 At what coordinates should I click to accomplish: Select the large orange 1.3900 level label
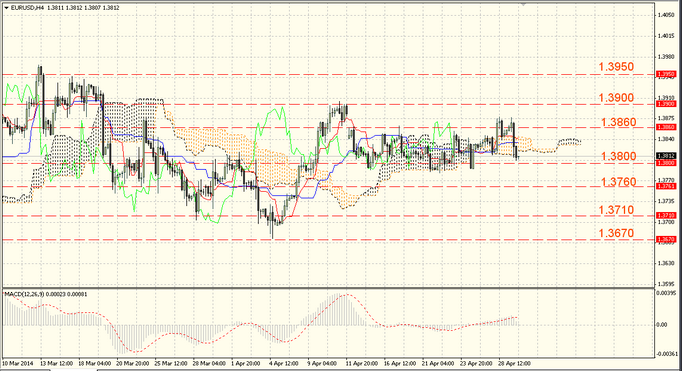pyautogui.click(x=616, y=98)
